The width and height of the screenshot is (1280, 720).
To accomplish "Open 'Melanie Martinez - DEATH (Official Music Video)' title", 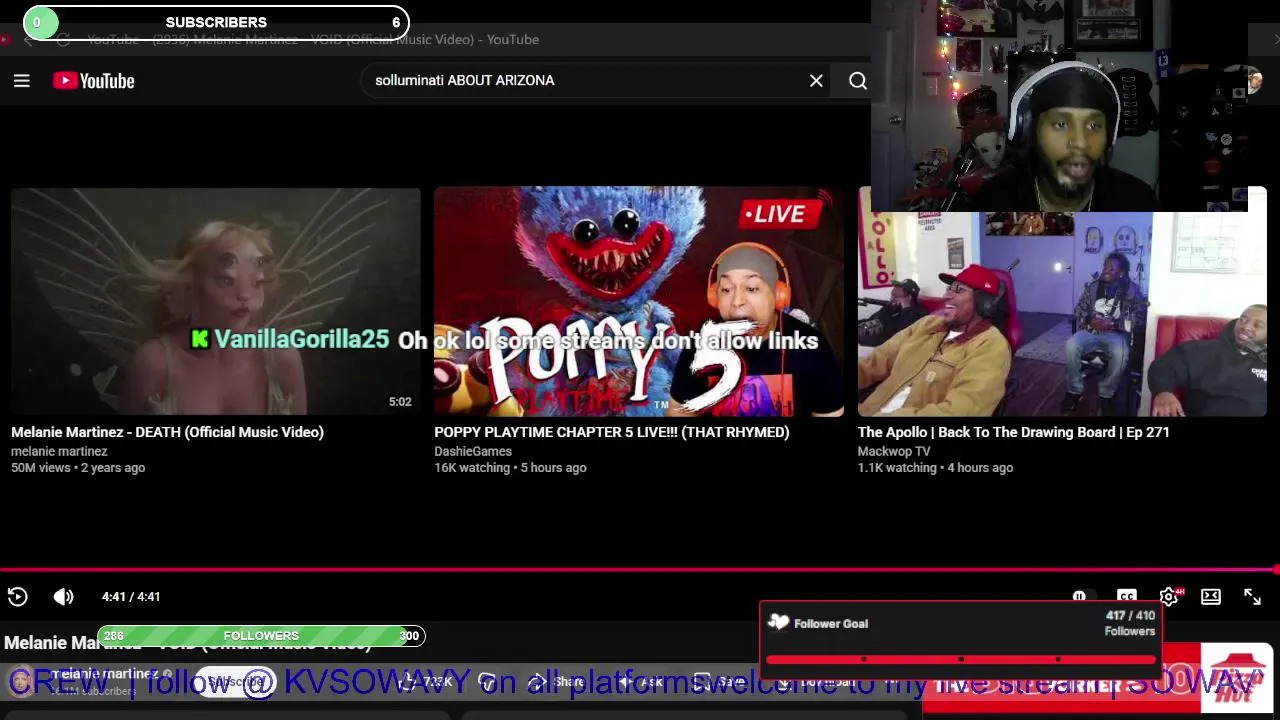I will (167, 432).
